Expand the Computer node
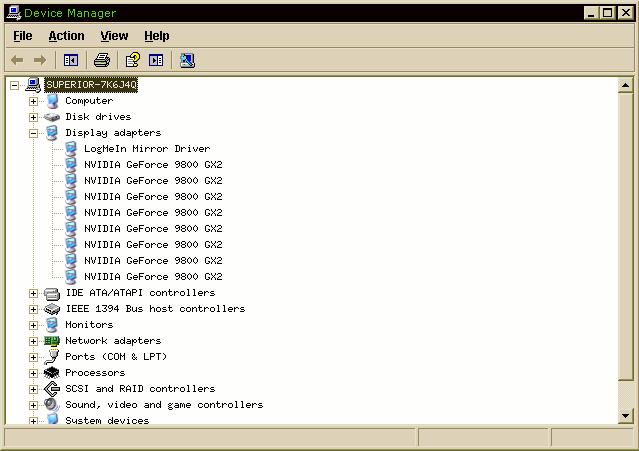 33,101
